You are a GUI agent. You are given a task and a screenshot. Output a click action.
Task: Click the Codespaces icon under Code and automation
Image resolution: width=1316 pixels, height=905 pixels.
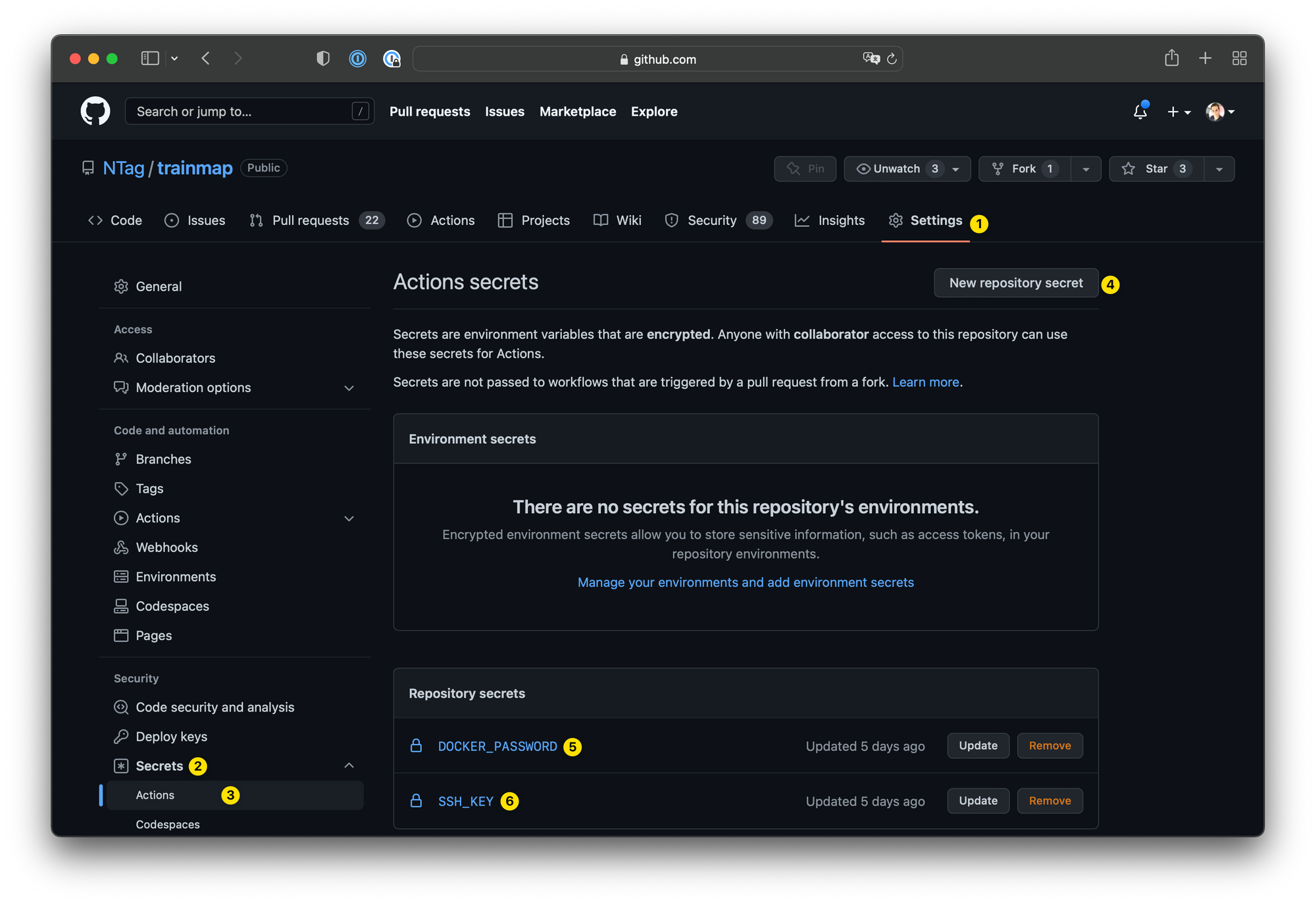[x=121, y=606]
